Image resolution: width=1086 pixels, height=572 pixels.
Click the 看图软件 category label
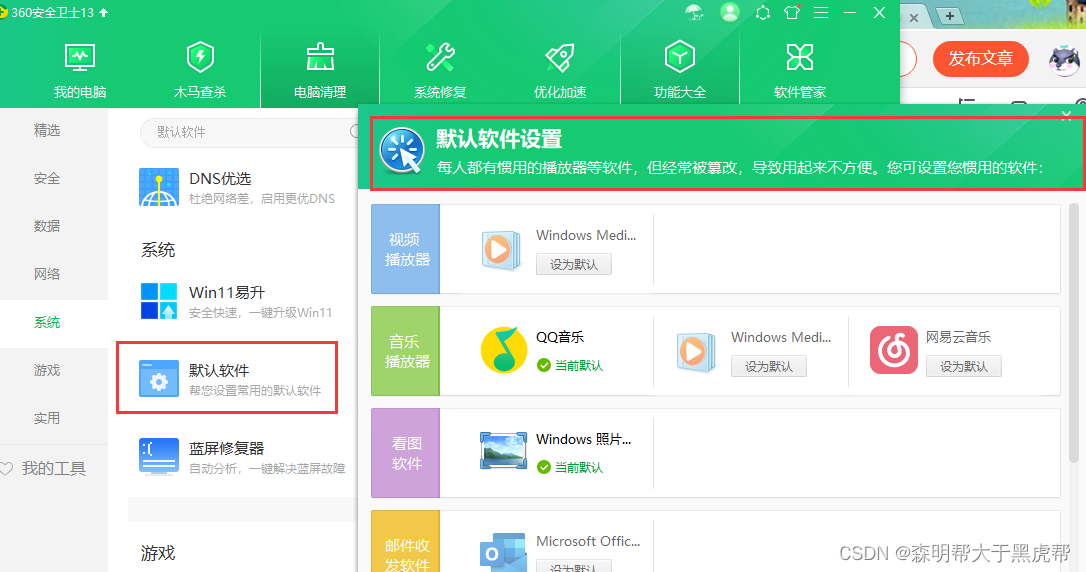(407, 453)
